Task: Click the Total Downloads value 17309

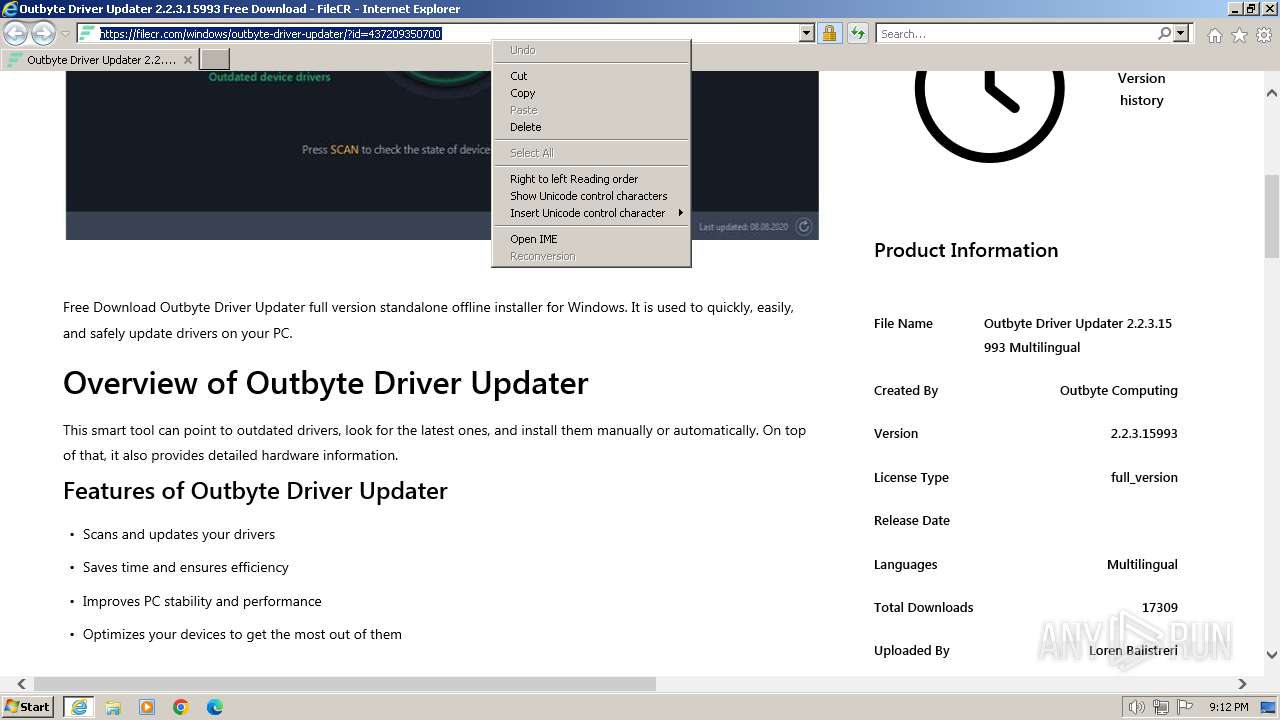Action: click(x=1160, y=608)
